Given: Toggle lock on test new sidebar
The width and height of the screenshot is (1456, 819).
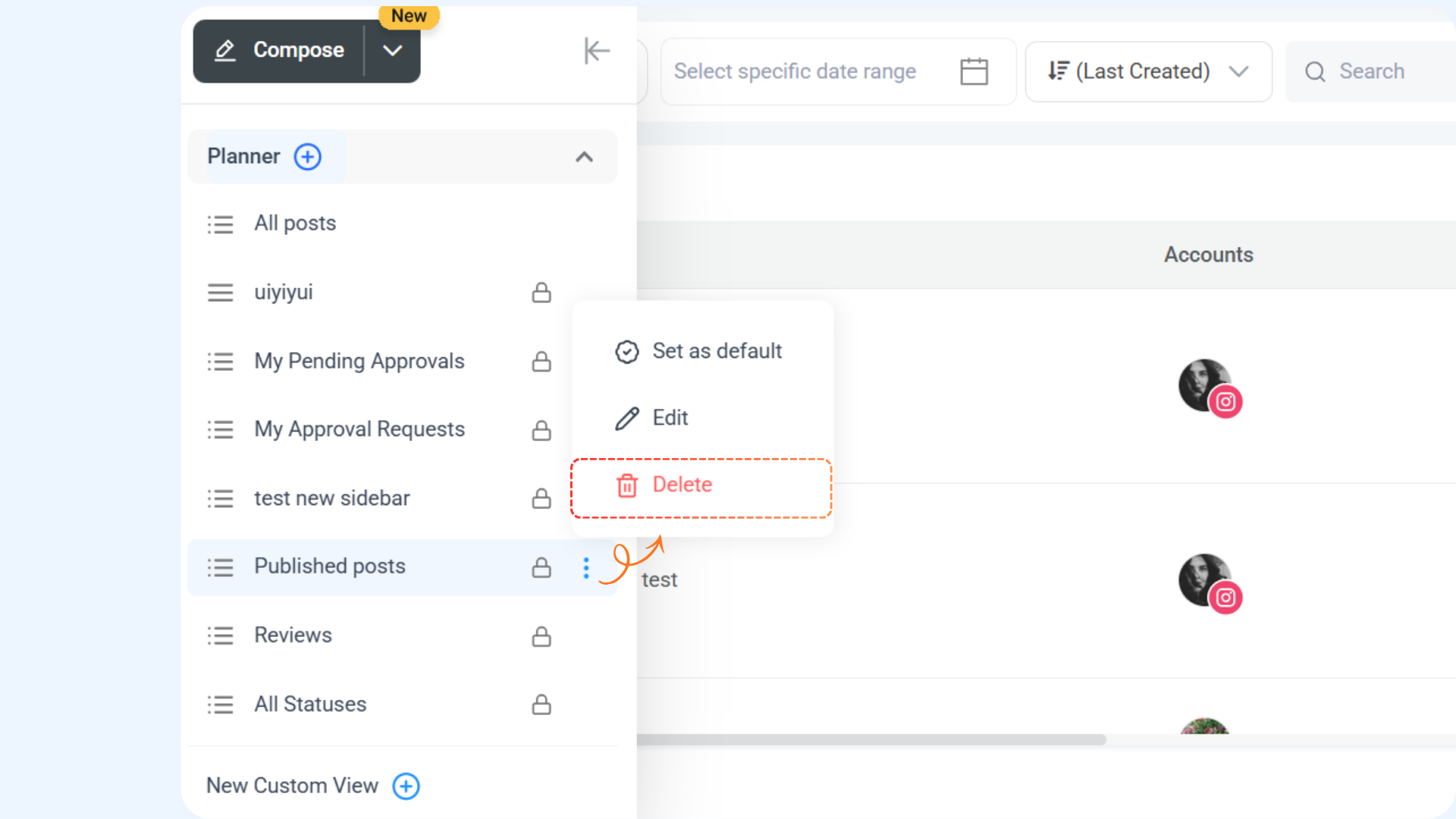Looking at the screenshot, I should 541,499.
